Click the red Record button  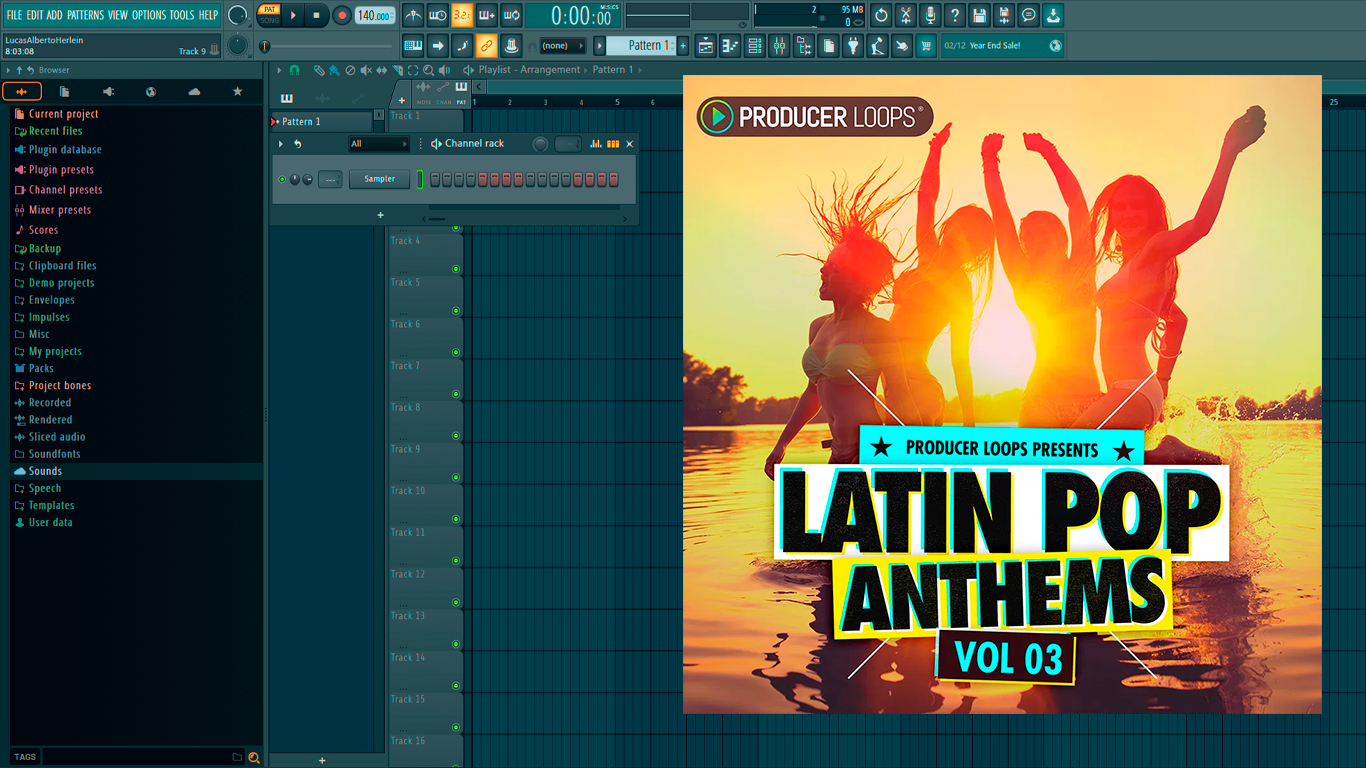click(342, 15)
